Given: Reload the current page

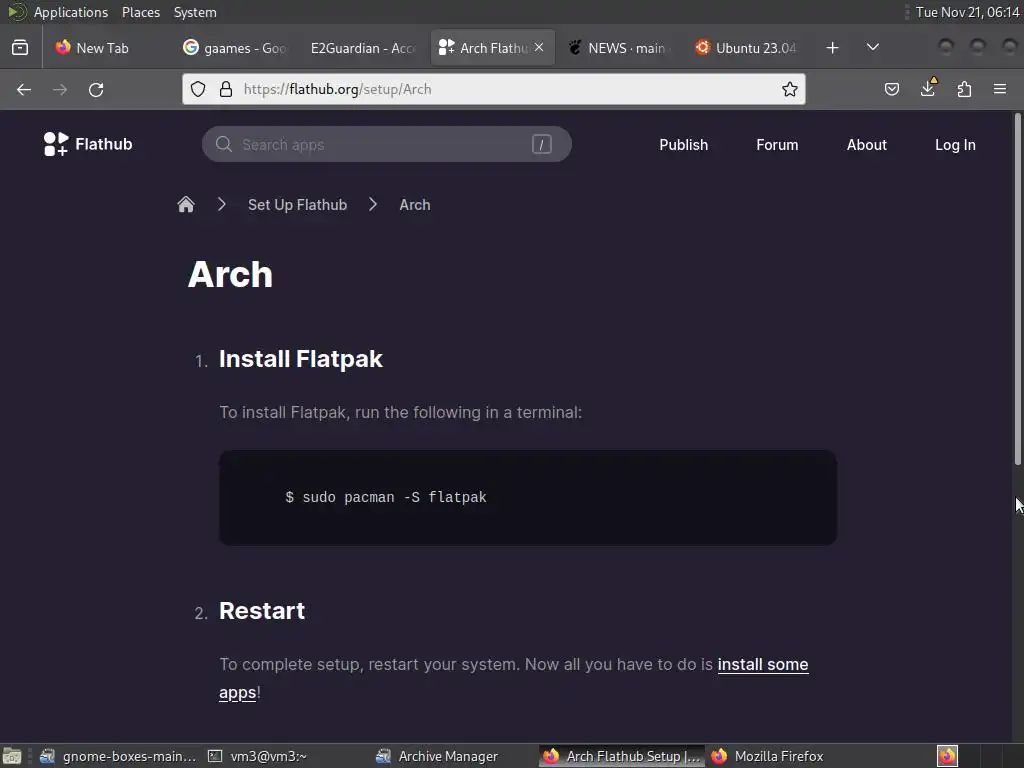Looking at the screenshot, I should (96, 89).
